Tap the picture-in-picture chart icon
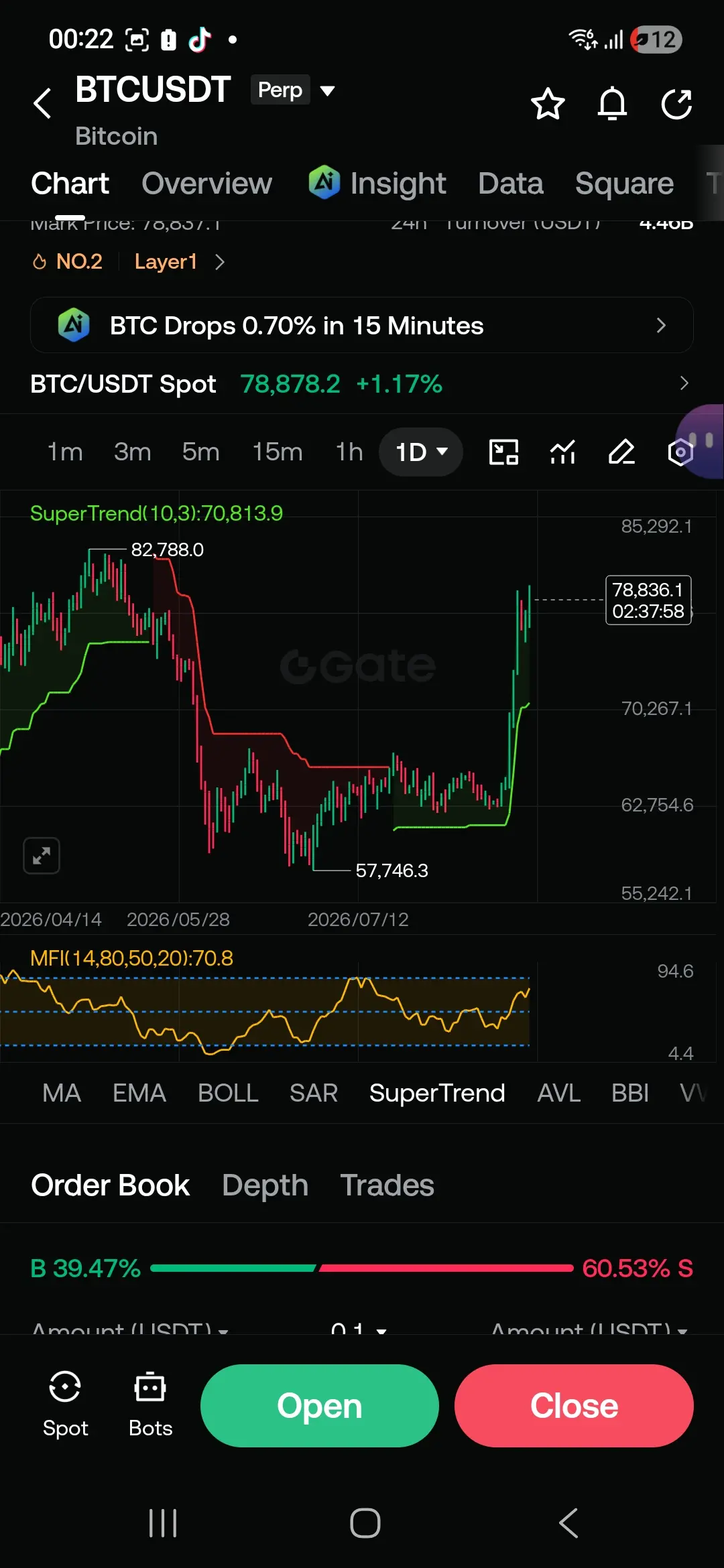724x1568 pixels. coord(503,452)
